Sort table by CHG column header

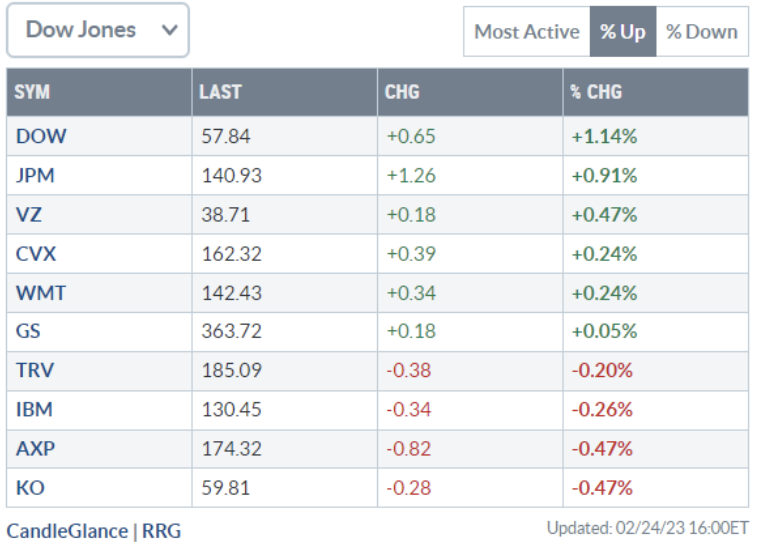pyautogui.click(x=402, y=92)
